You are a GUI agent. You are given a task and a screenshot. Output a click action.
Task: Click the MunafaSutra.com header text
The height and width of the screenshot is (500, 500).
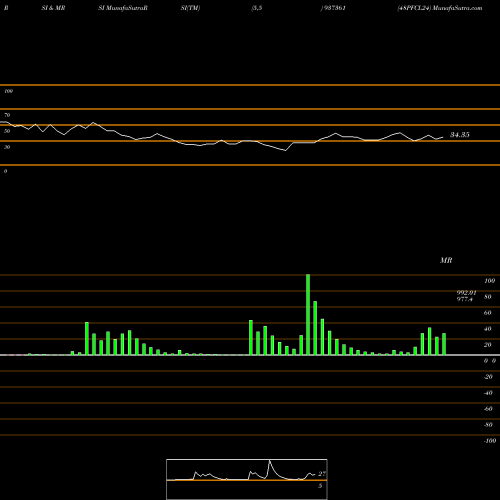pos(457,8)
